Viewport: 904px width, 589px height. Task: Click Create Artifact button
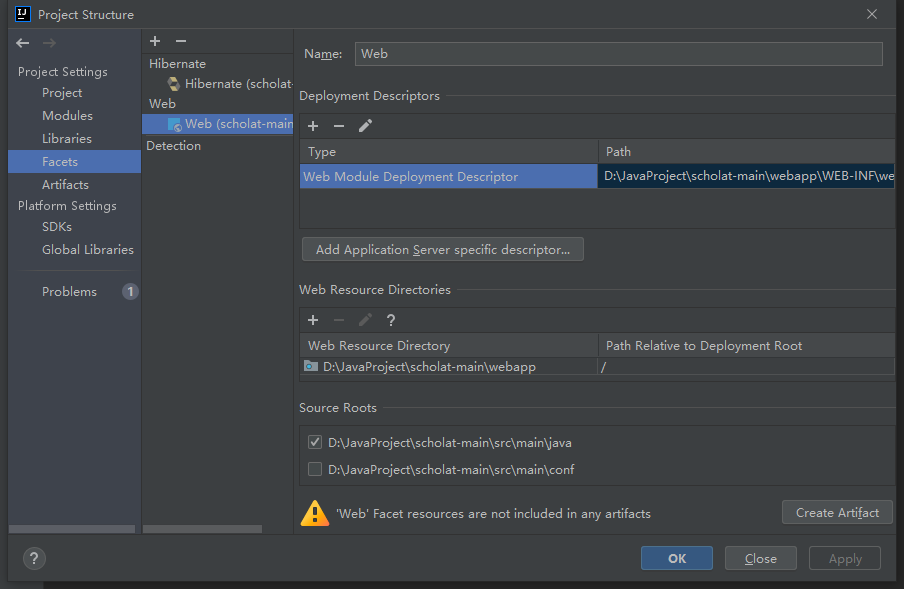point(837,512)
